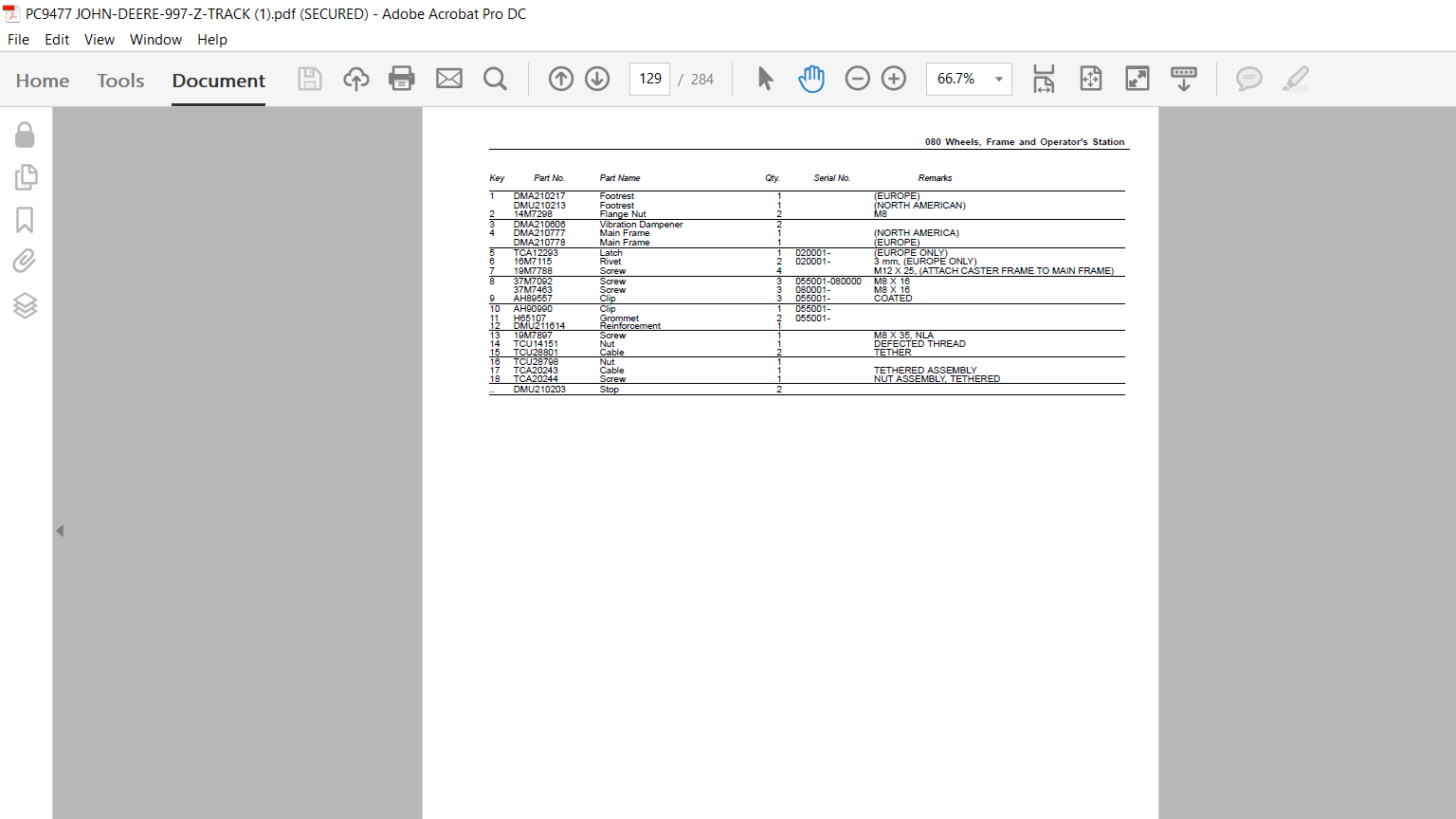Click part name Reinforcement
The image size is (1456, 819).
[x=630, y=326]
